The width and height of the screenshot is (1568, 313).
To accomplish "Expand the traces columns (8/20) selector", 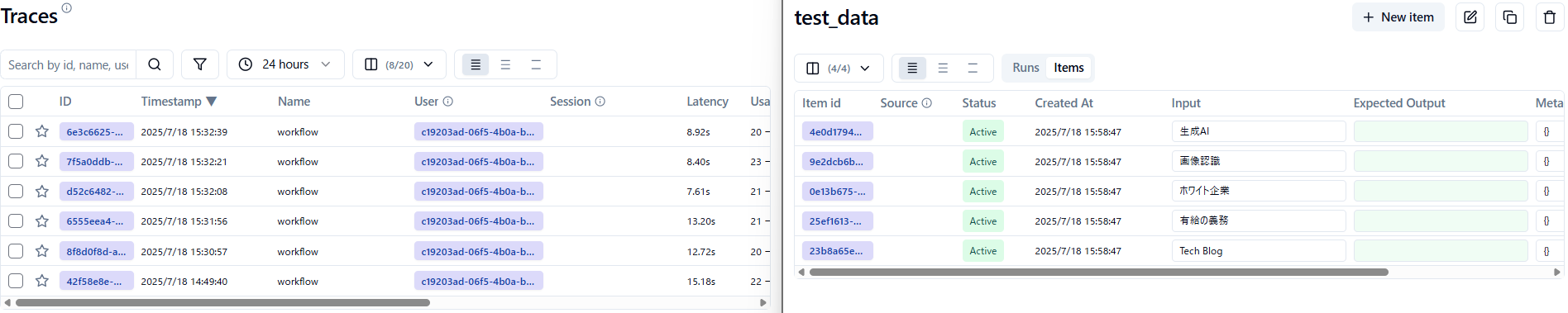I will click(399, 64).
